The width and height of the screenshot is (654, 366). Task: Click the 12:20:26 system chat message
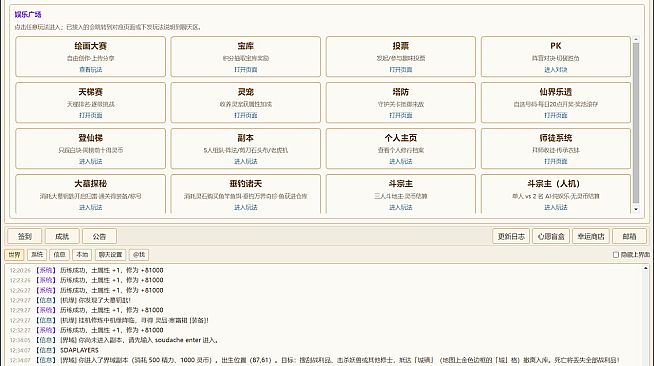coord(86,270)
